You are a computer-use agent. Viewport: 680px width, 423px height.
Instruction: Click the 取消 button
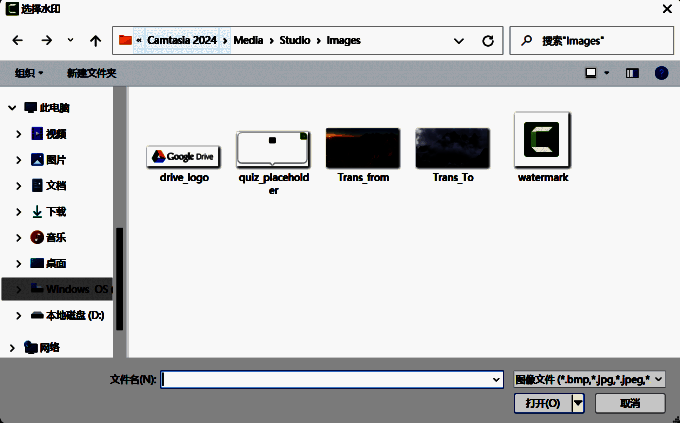point(629,403)
